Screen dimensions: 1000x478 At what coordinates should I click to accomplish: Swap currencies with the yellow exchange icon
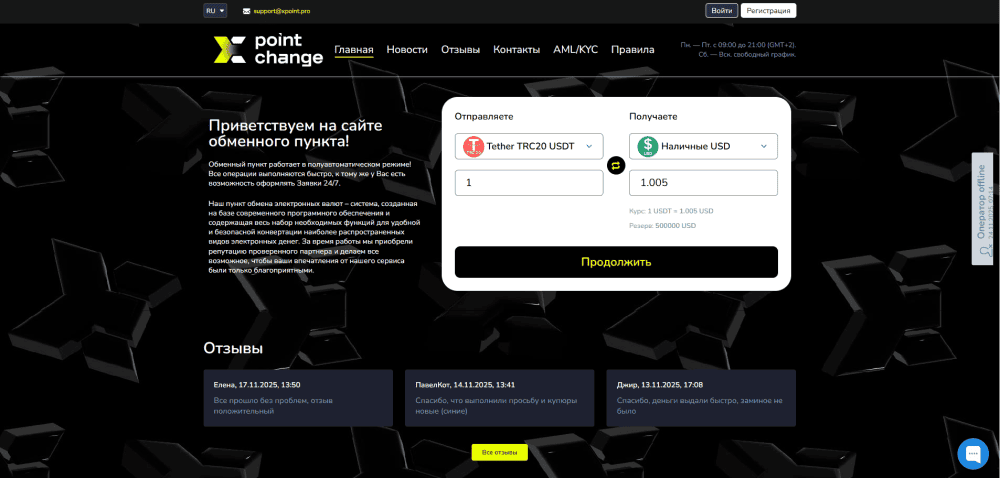click(616, 165)
